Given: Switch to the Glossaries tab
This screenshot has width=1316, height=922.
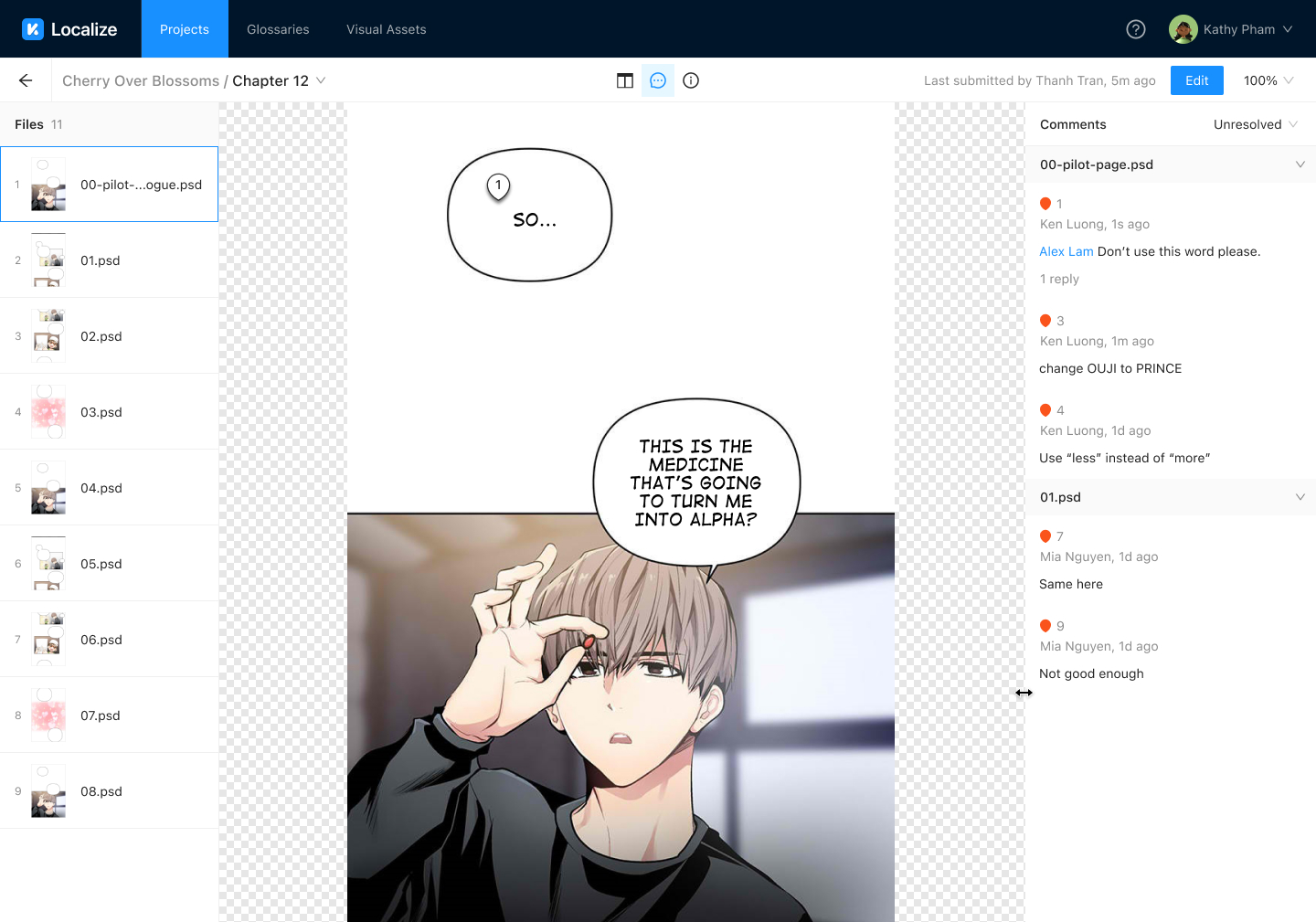Looking at the screenshot, I should pyautogui.click(x=278, y=29).
